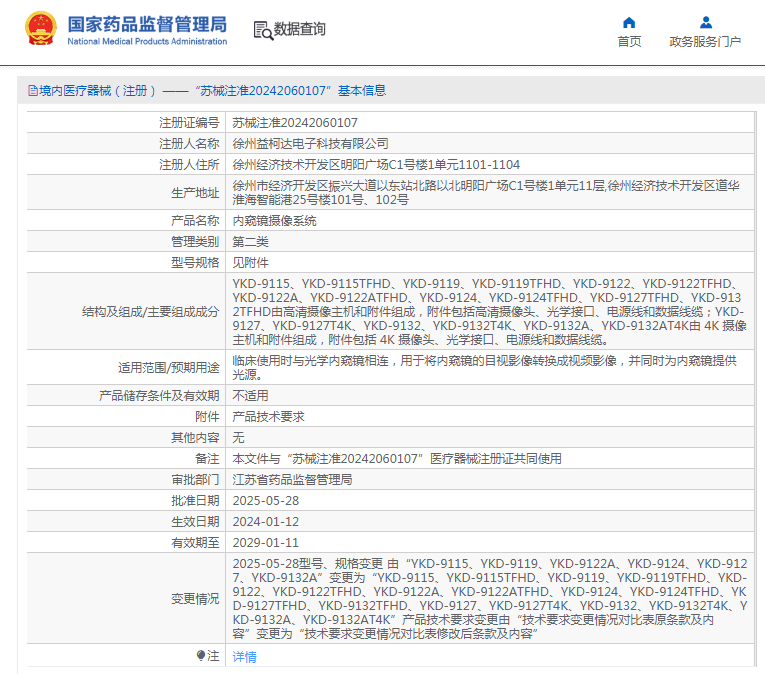Click the national emblem logo

click(41, 29)
